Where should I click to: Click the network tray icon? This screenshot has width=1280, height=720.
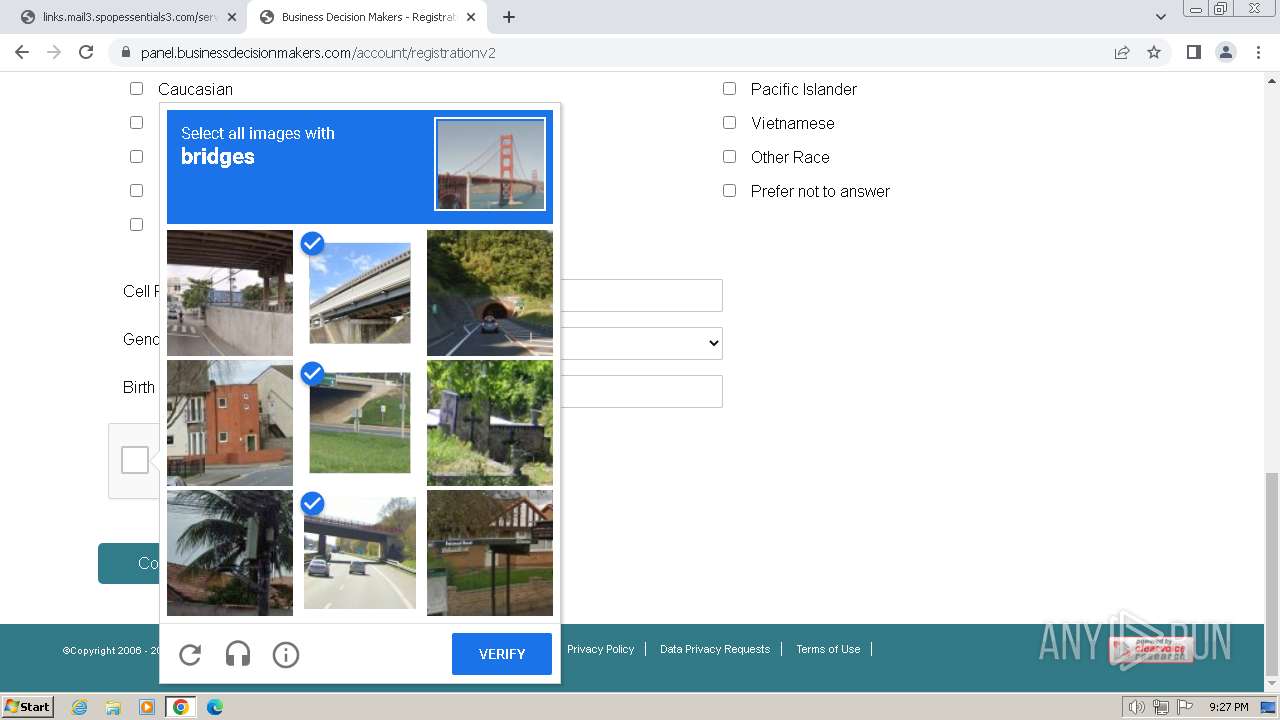1161,707
